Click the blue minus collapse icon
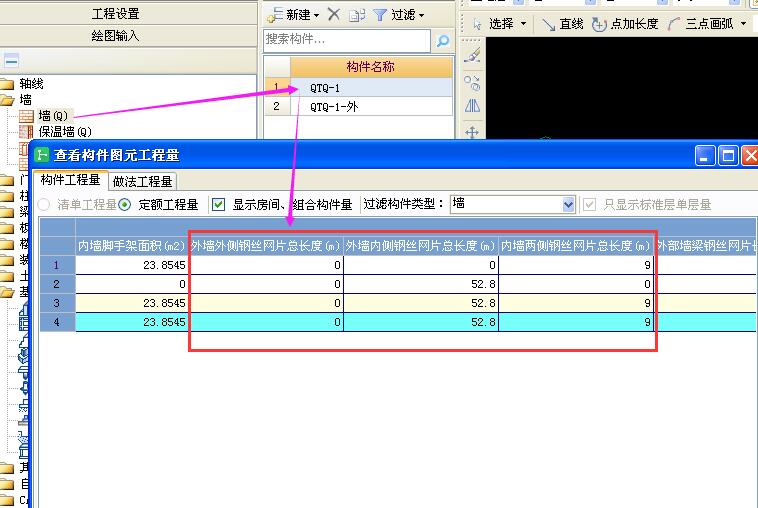This screenshot has width=758, height=508. pos(12,61)
